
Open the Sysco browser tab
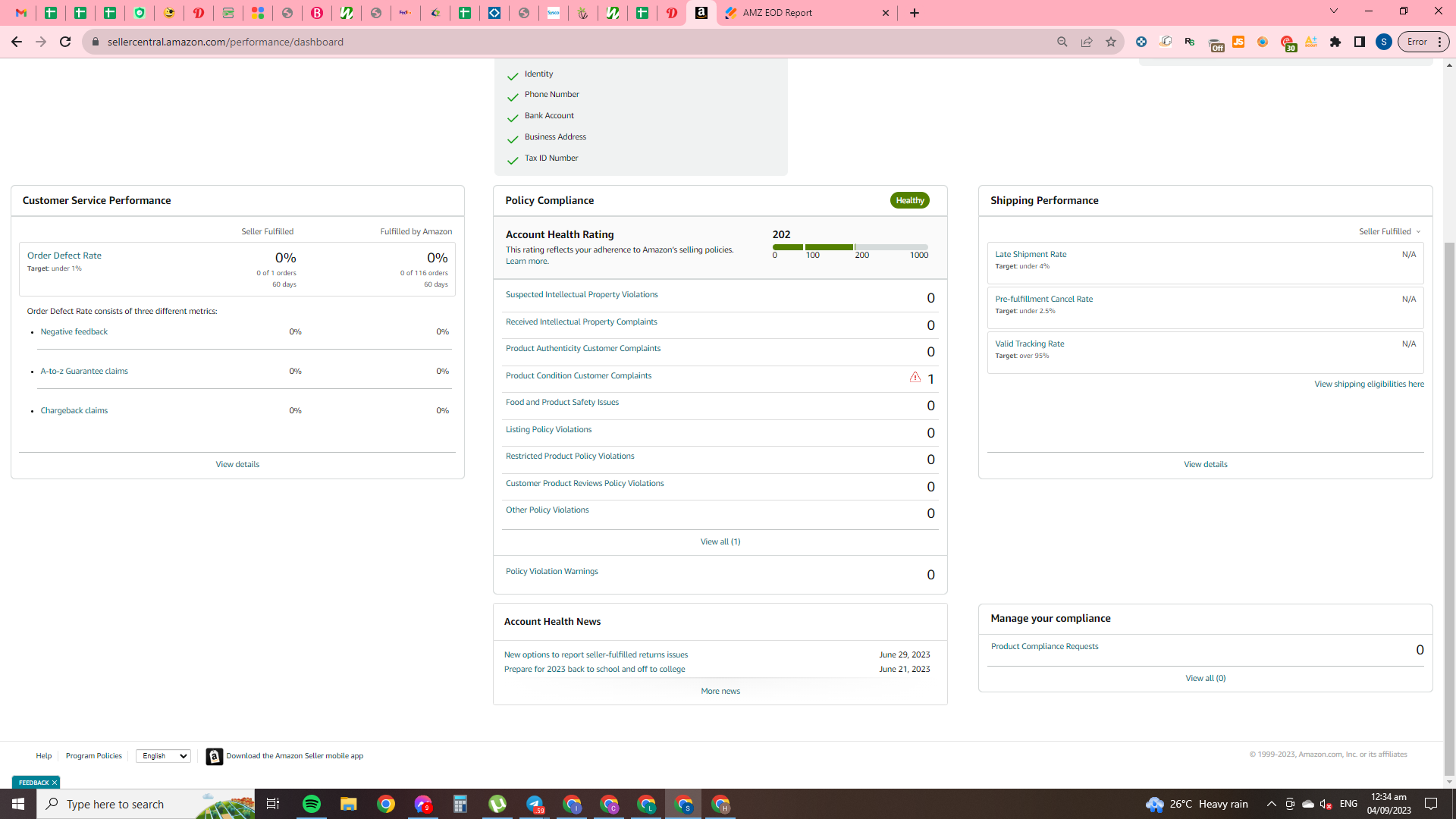[x=554, y=13]
